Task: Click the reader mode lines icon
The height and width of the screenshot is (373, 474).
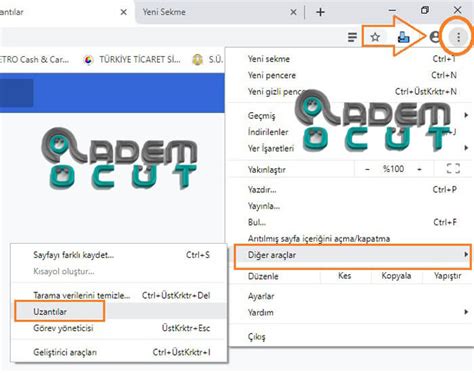Action: coord(352,37)
